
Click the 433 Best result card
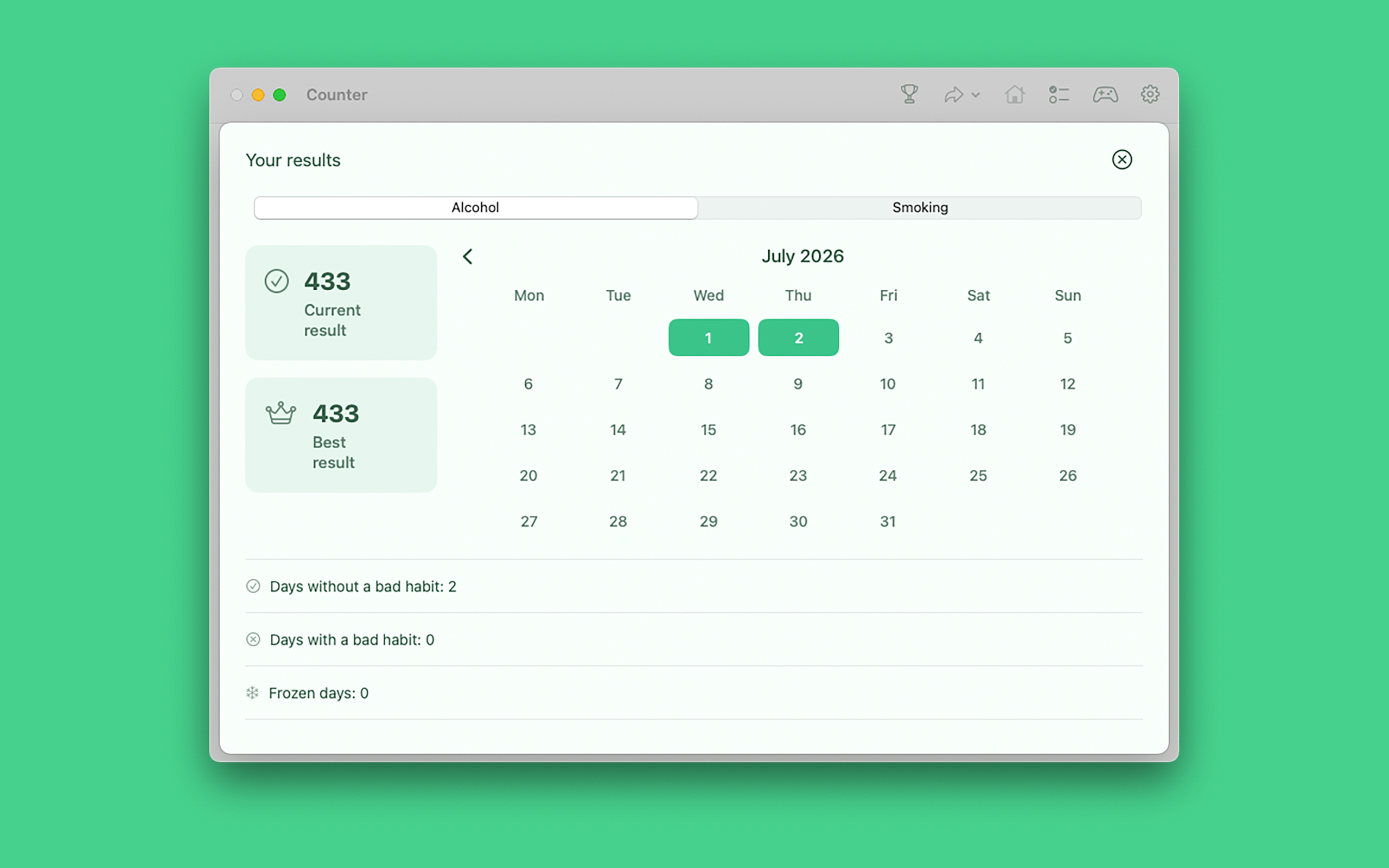(x=341, y=435)
